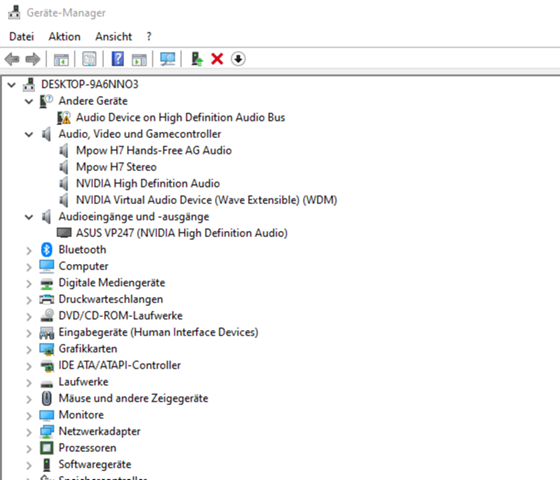Expand the Prozessoren category
Screen dimensions: 560x480
point(29,449)
